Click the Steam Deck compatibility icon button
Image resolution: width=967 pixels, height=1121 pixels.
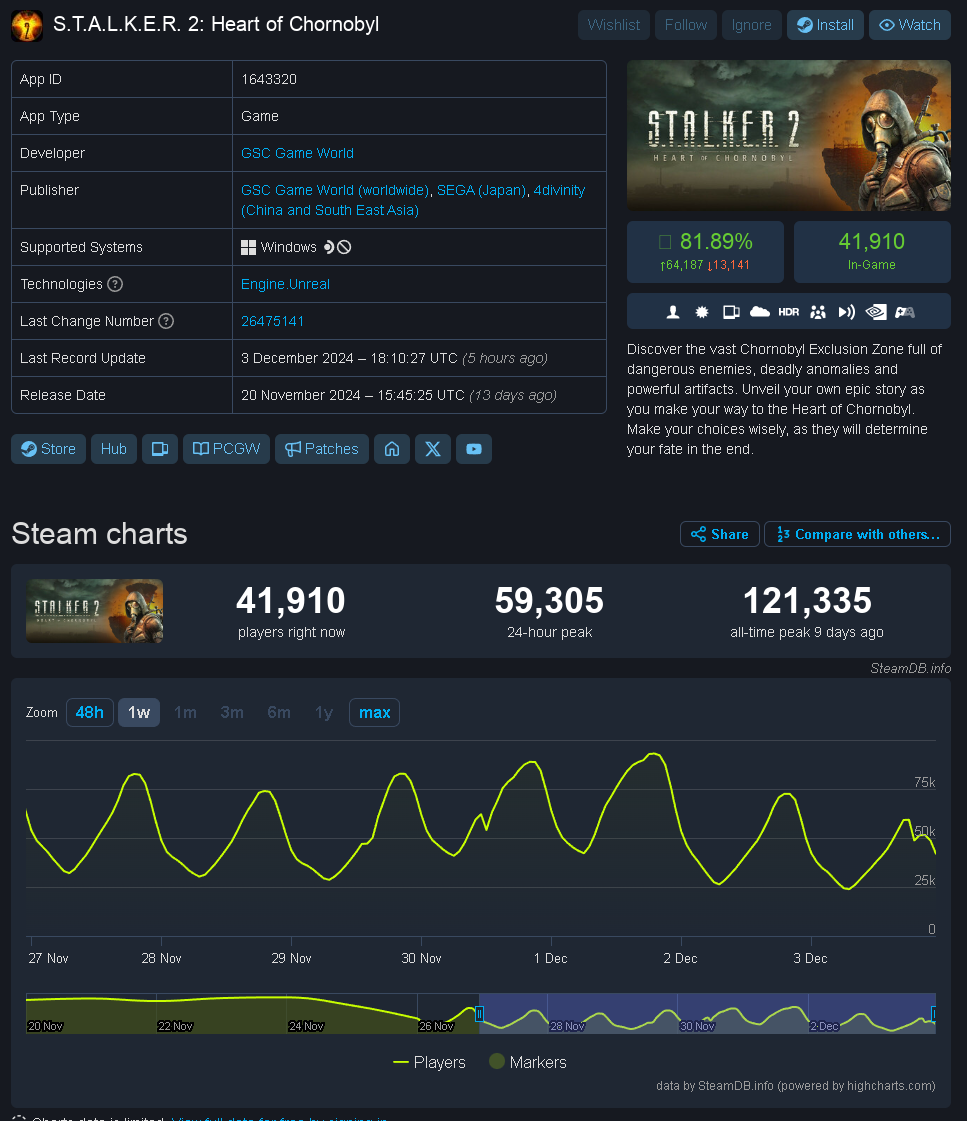[x=160, y=449]
